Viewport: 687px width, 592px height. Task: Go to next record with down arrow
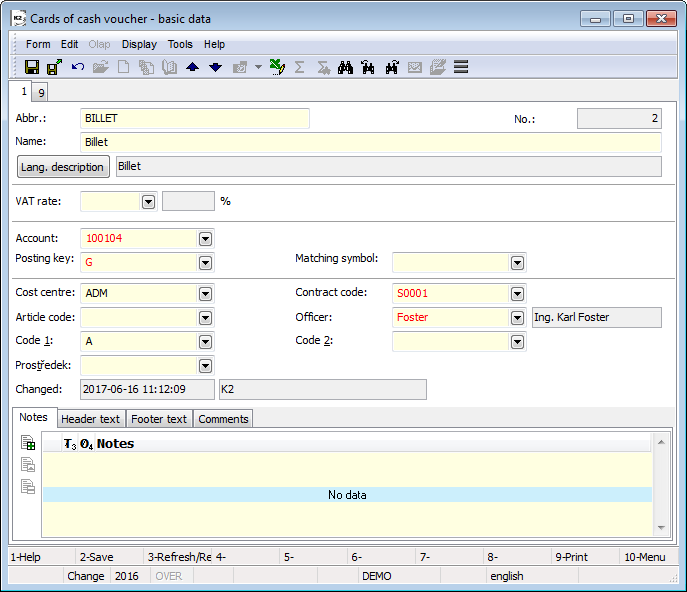pyautogui.click(x=215, y=67)
